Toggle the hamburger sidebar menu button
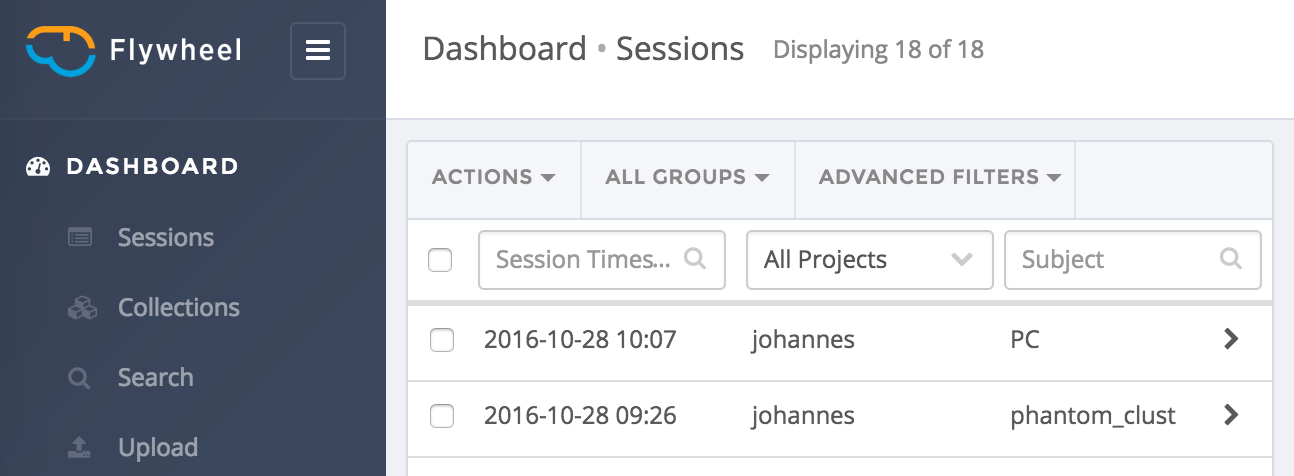Screen dimensions: 1294x476 pyautogui.click(x=318, y=50)
